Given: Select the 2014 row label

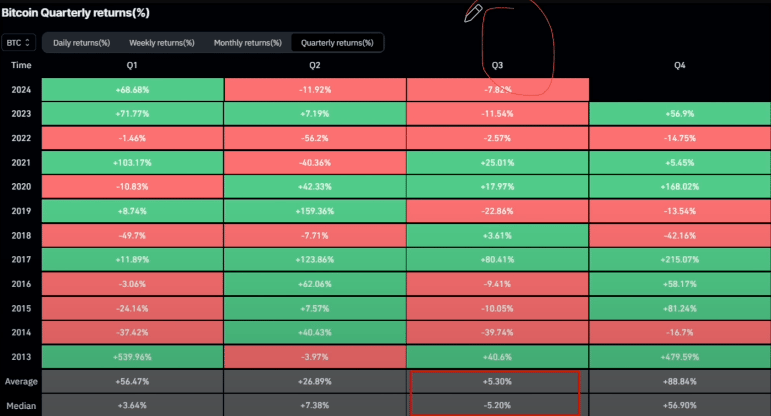Looking at the screenshot, I should click(21, 332).
